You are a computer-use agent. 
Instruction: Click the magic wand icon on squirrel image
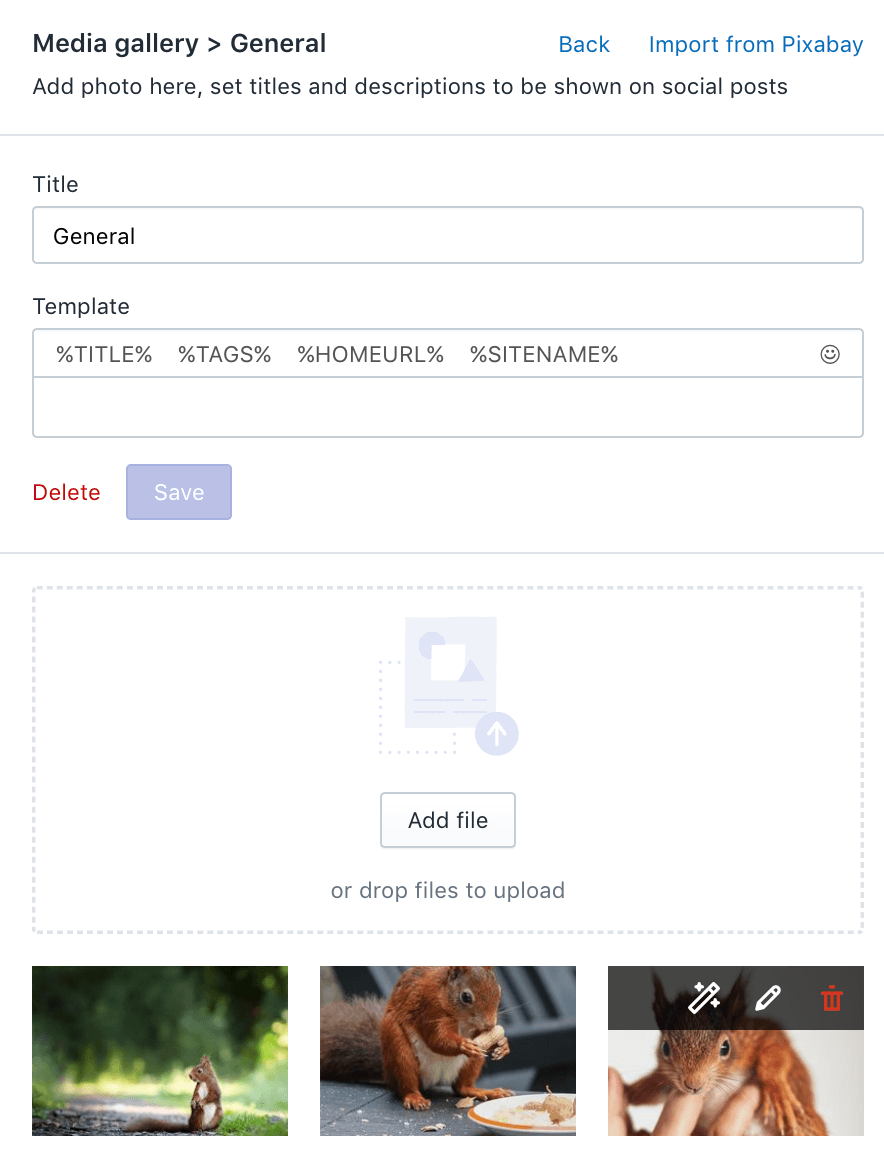pos(704,997)
